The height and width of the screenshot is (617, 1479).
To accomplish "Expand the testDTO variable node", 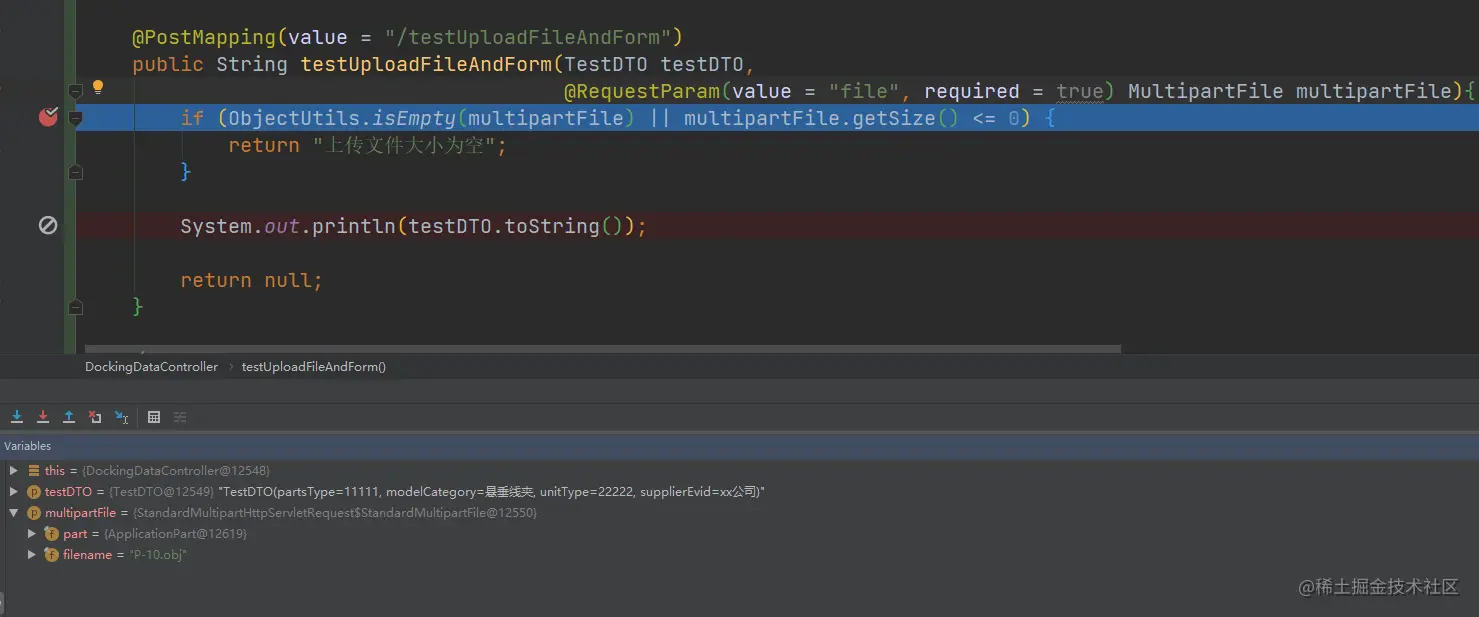I will [x=13, y=491].
